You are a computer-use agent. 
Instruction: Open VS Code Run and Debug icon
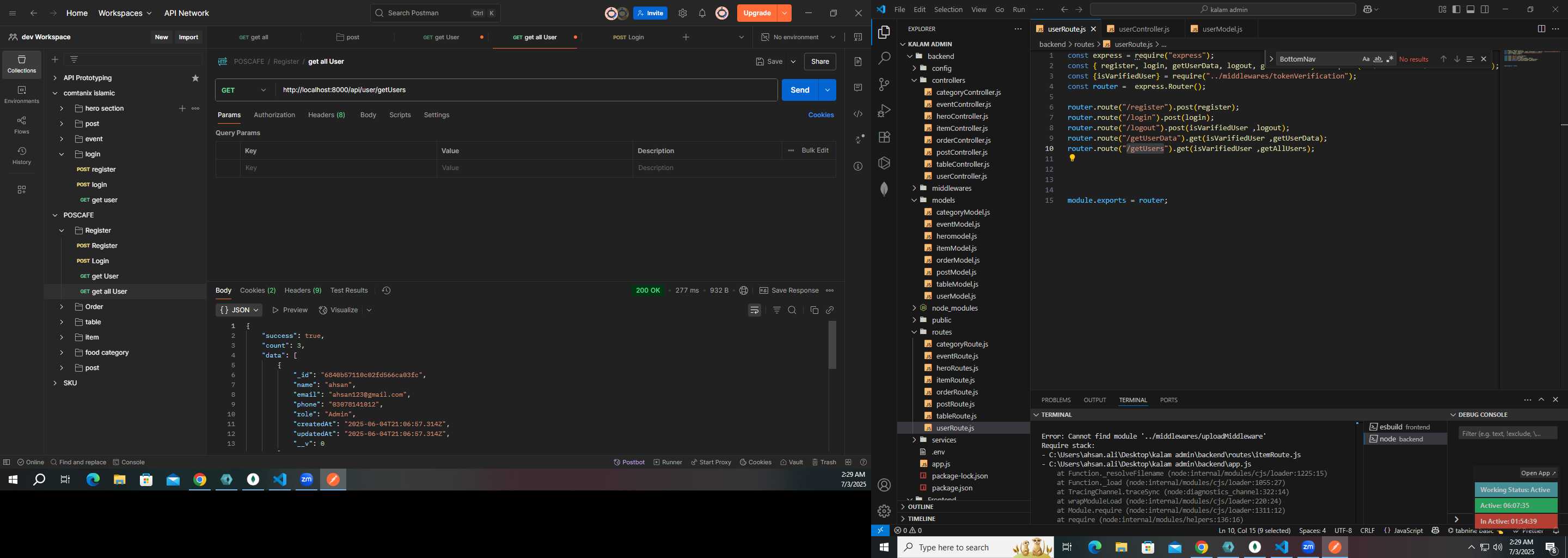coord(884,111)
